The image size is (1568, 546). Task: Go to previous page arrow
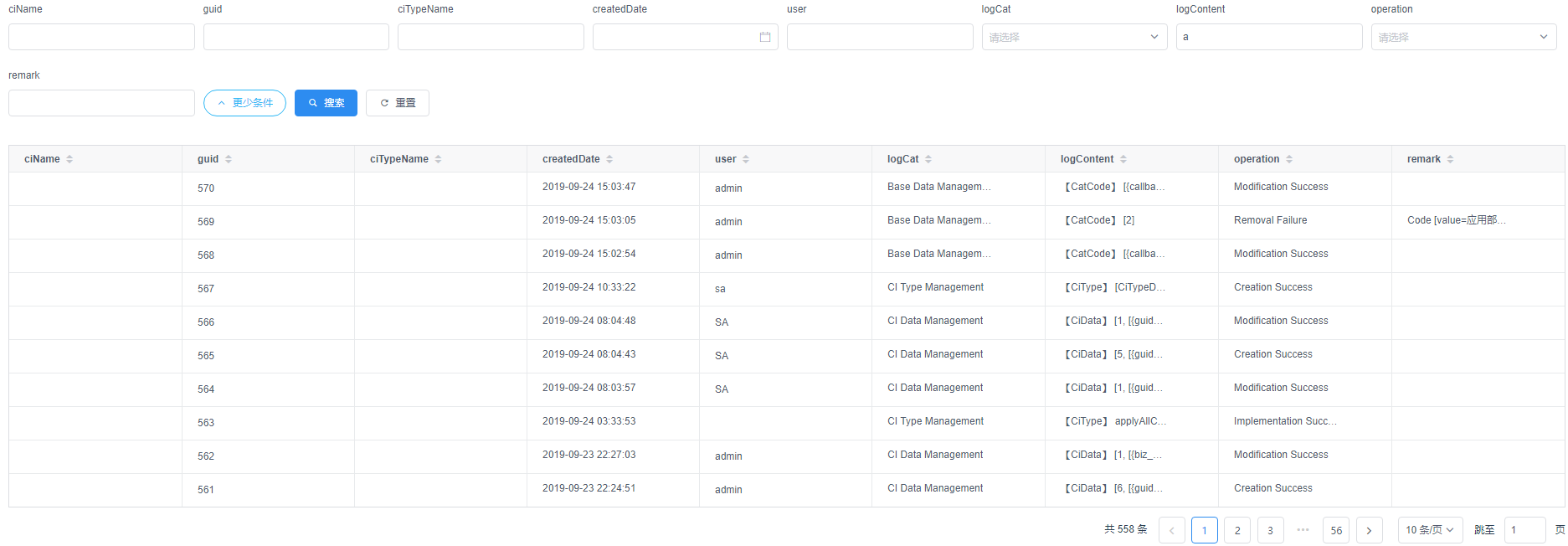1172,530
